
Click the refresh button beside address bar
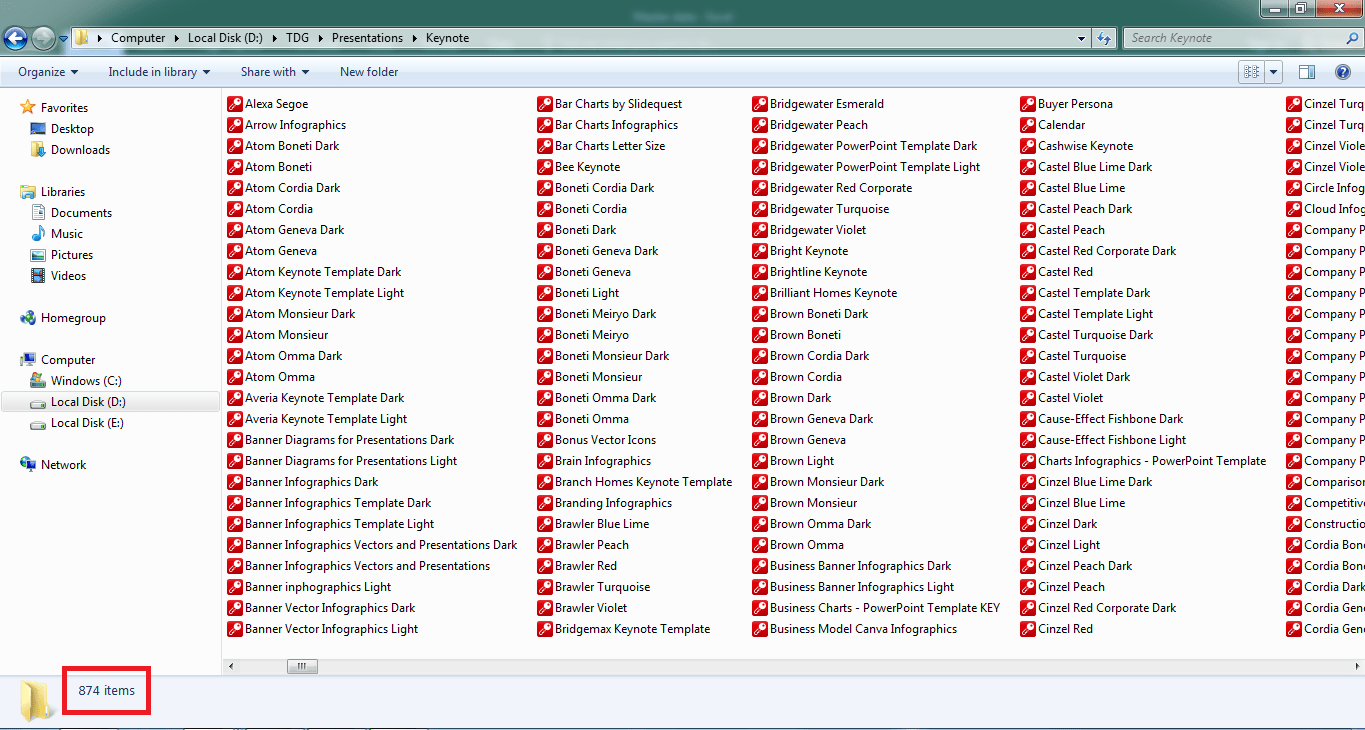click(1104, 38)
